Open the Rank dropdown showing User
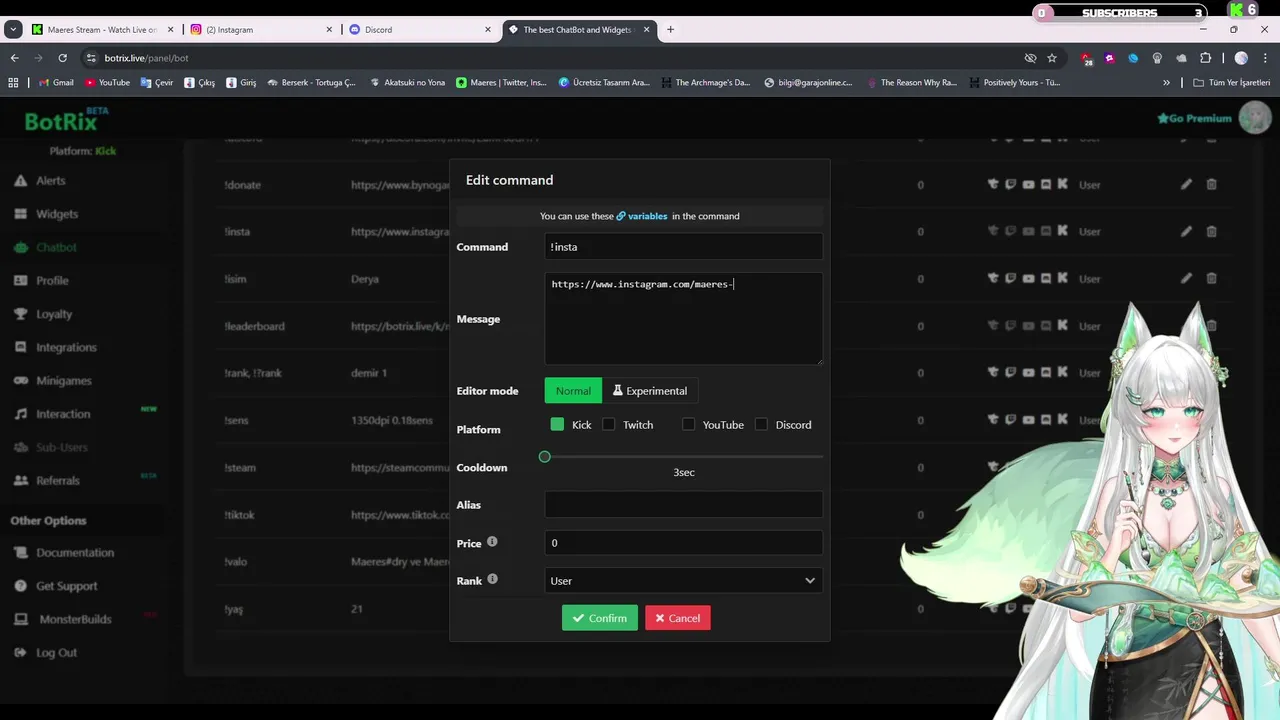 [684, 581]
